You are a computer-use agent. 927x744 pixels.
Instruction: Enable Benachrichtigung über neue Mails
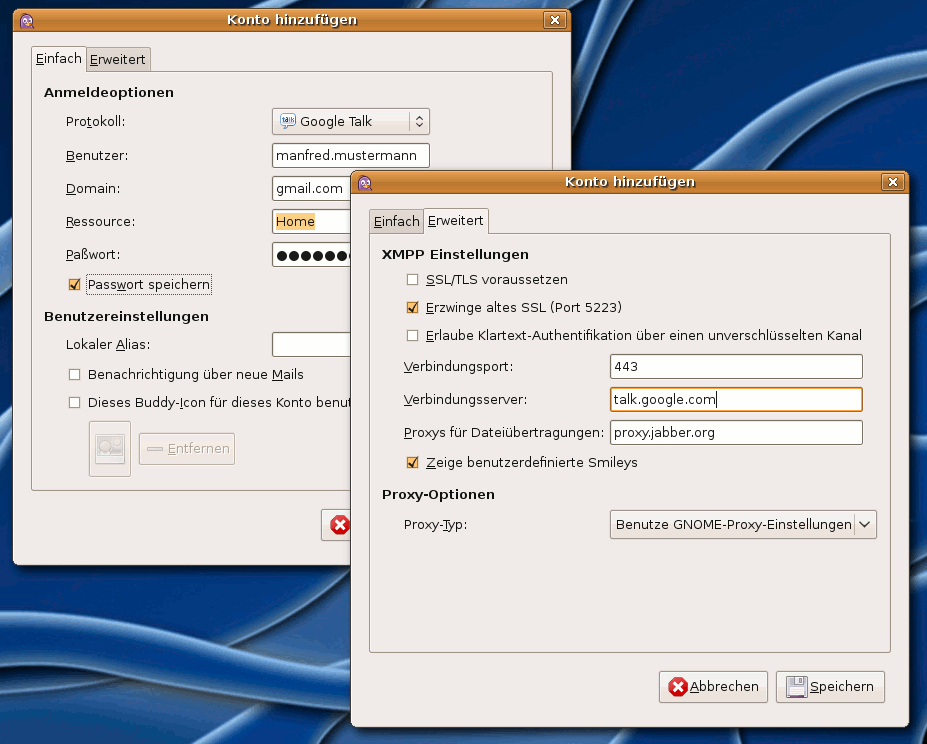(x=74, y=375)
